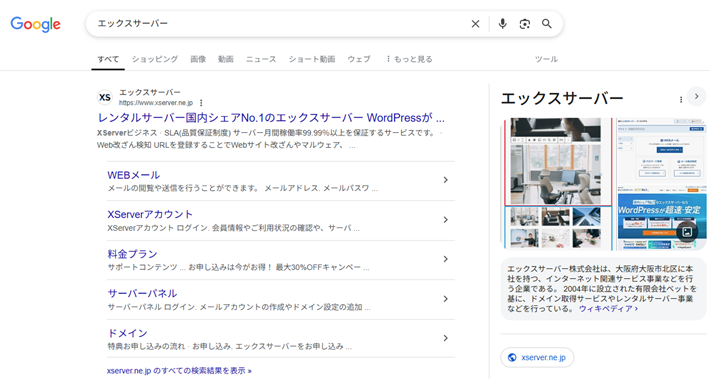Switch to the 動画 tab
Image resolution: width=710 pixels, height=379 pixels.
pyautogui.click(x=225, y=59)
